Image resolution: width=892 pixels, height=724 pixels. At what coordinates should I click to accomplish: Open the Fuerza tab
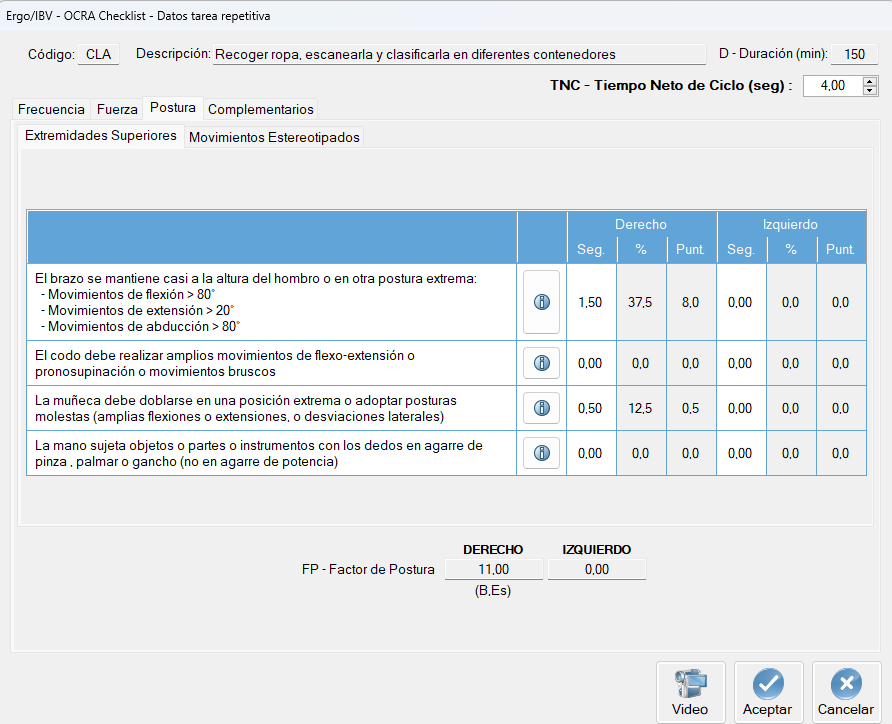click(x=117, y=109)
